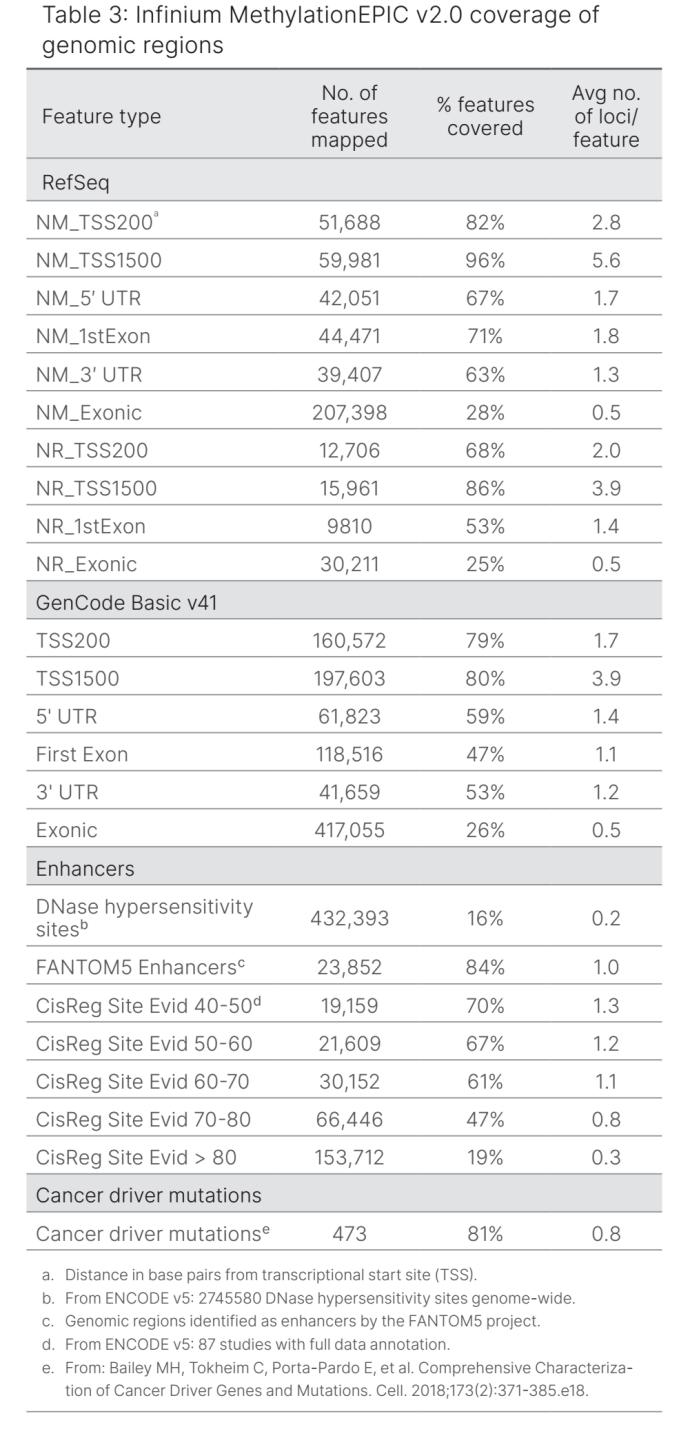Click the 'Feature type' column header
Screen dimensions: 690x1429
pos(101,117)
